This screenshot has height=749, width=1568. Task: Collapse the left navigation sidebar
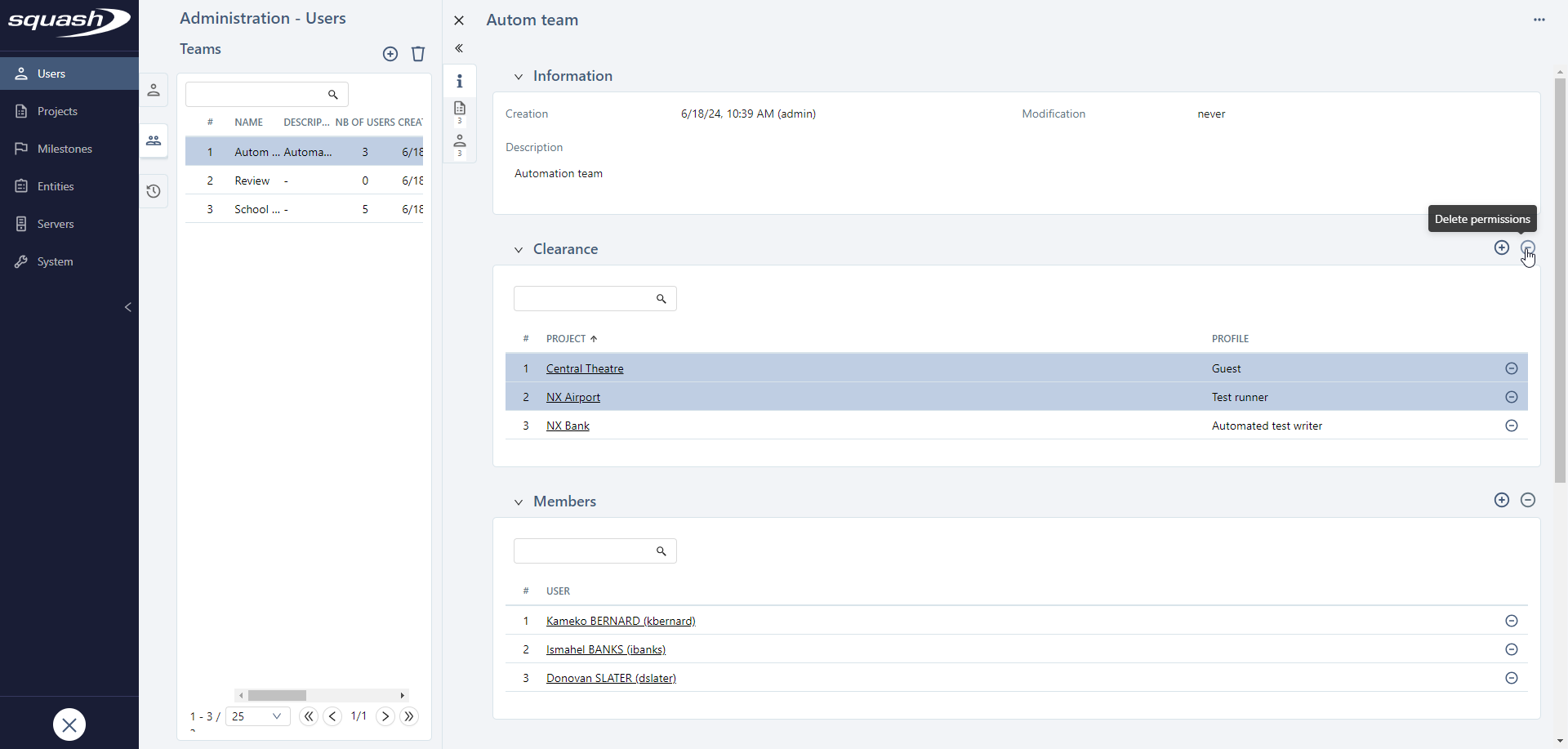coord(127,307)
